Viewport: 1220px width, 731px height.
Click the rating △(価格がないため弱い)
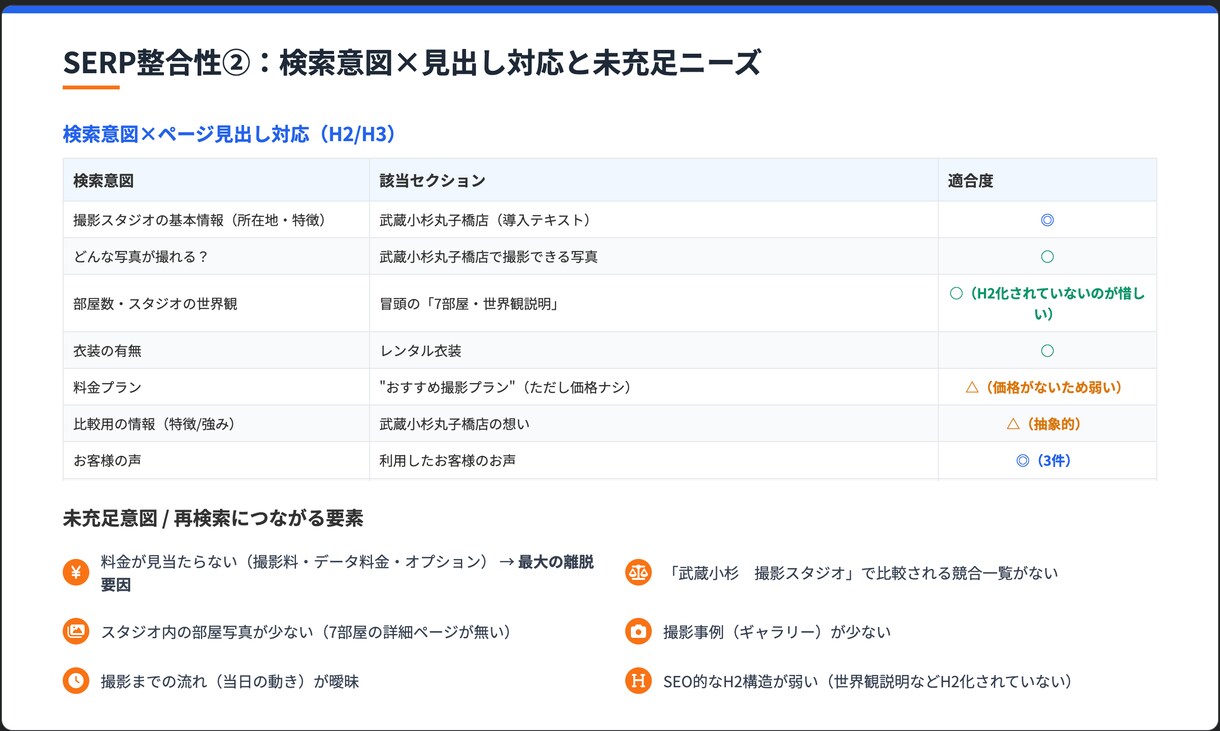coord(1047,387)
